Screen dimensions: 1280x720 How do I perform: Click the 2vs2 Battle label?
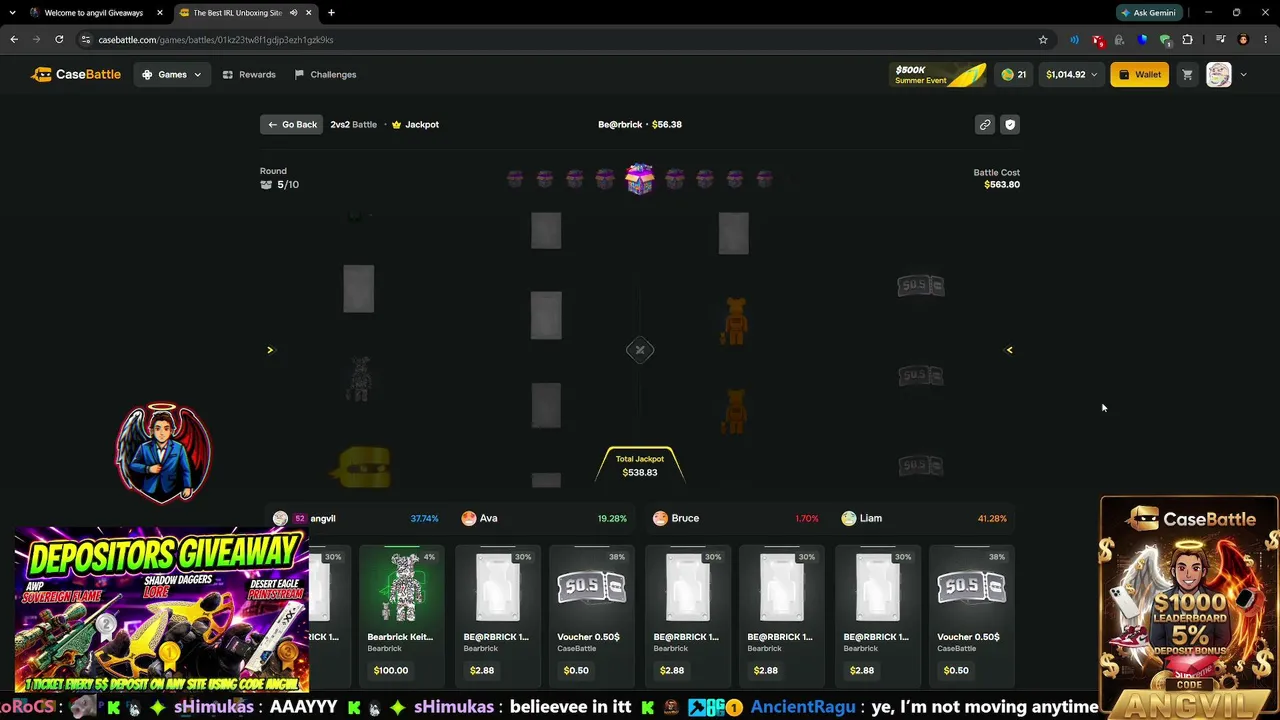coord(354,124)
